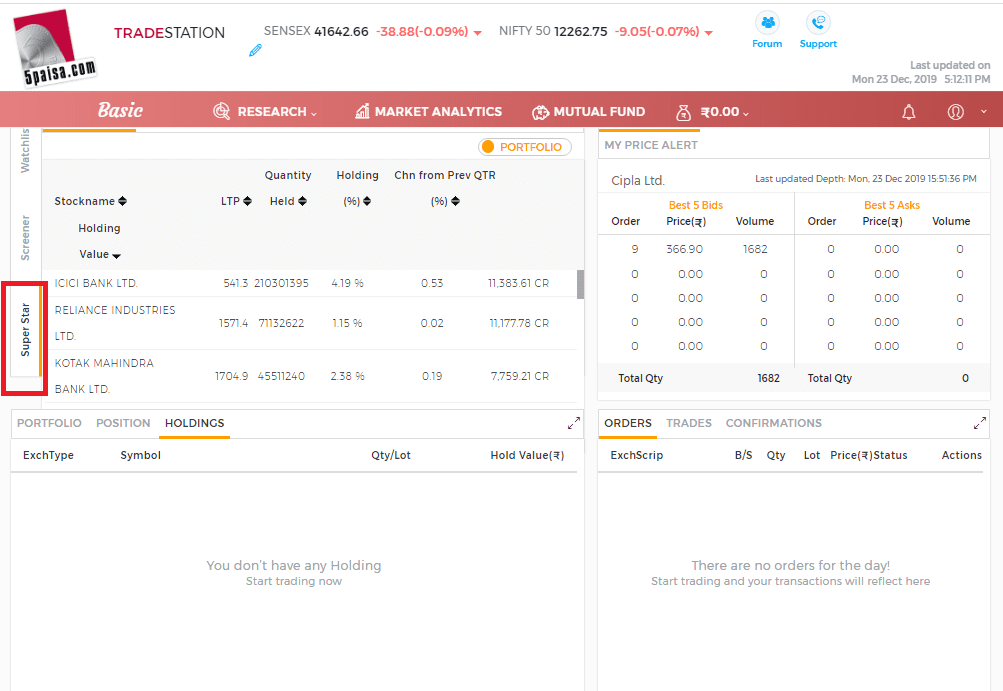The width and height of the screenshot is (1003, 691).
Task: Click the Qty/Lot column header
Action: coord(391,455)
